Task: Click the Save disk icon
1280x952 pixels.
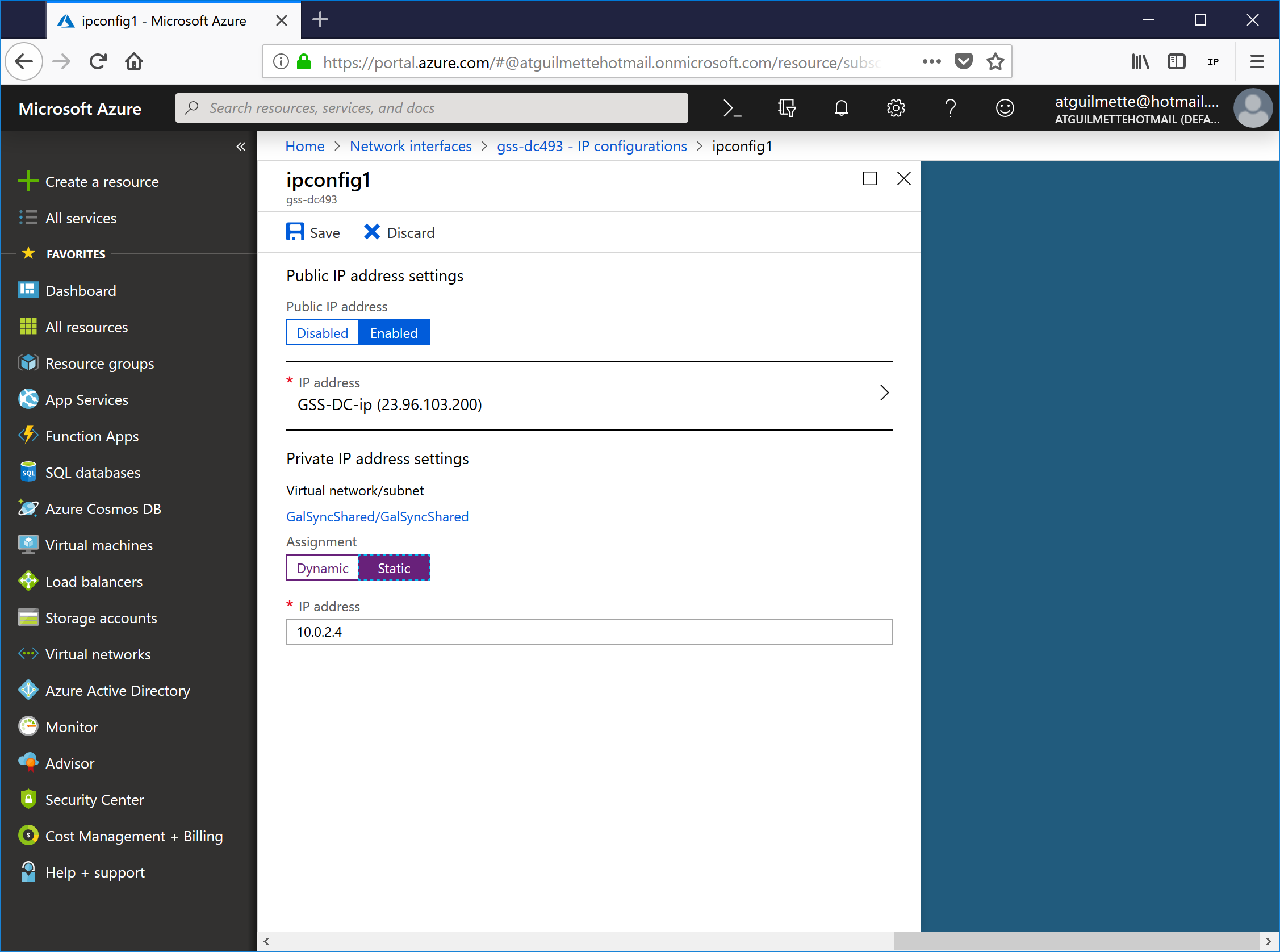Action: pyautogui.click(x=295, y=232)
